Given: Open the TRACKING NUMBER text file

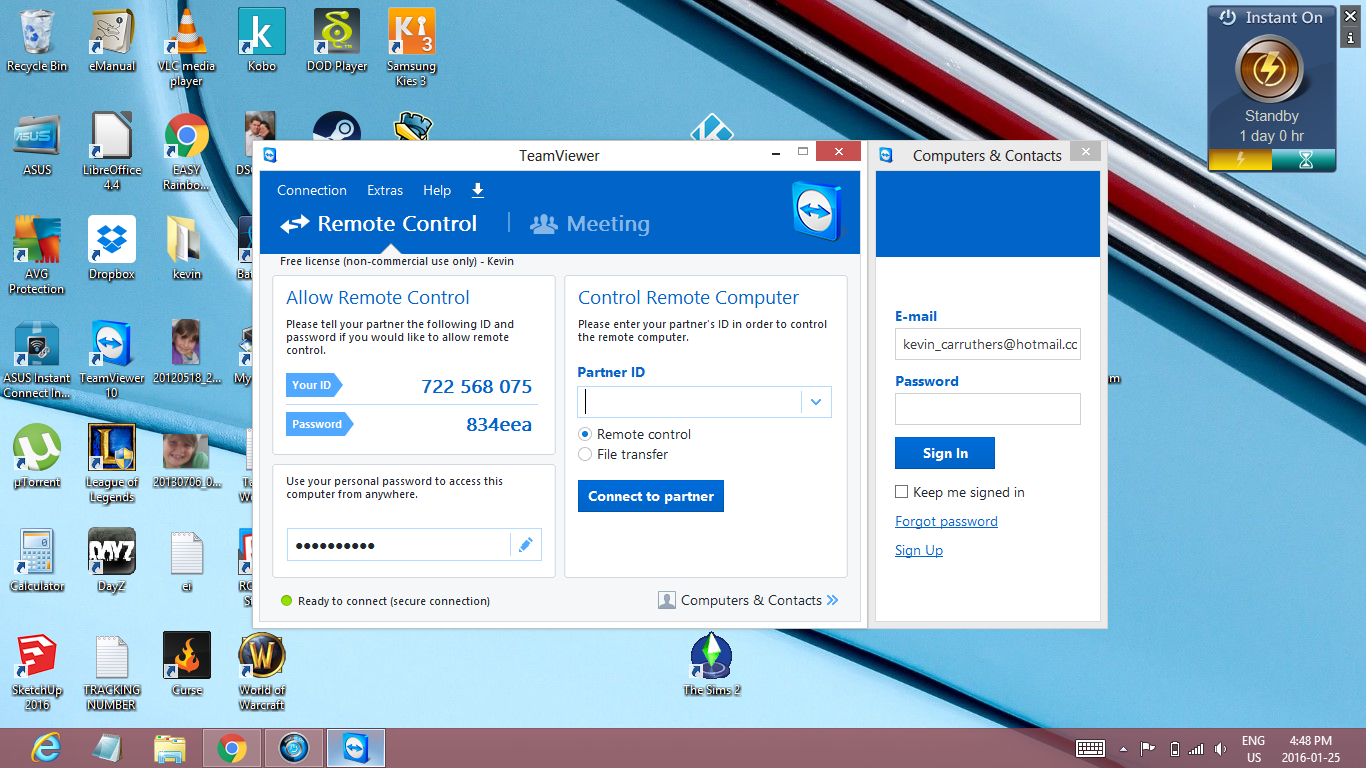Looking at the screenshot, I should (x=112, y=671).
